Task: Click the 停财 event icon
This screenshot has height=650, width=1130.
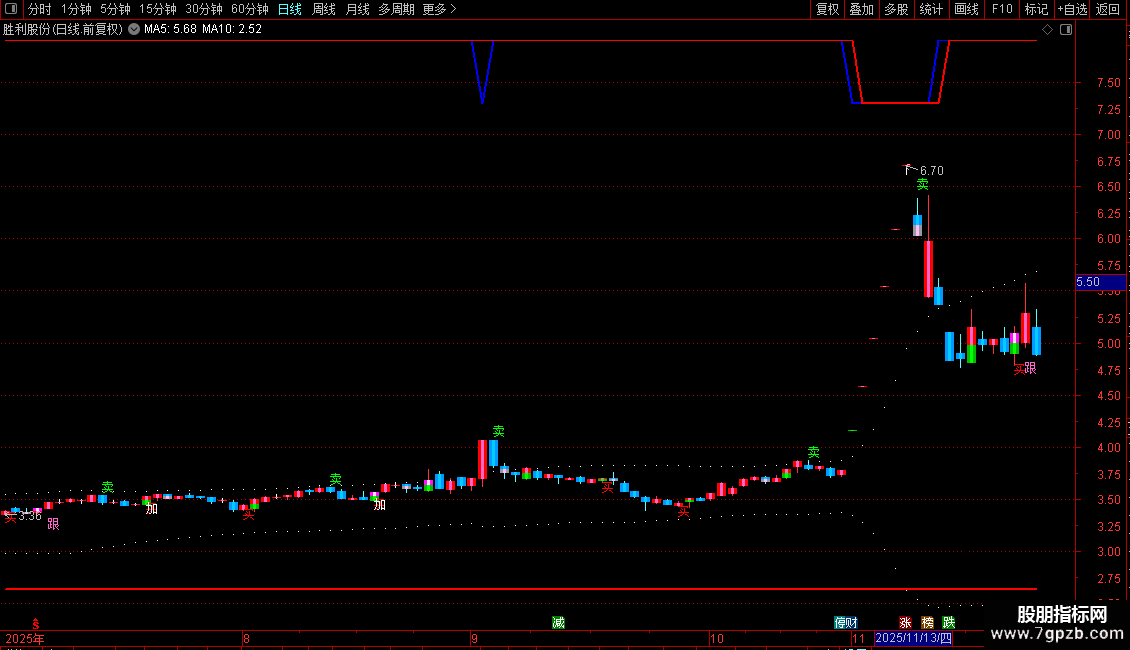Action: pyautogui.click(x=845, y=623)
